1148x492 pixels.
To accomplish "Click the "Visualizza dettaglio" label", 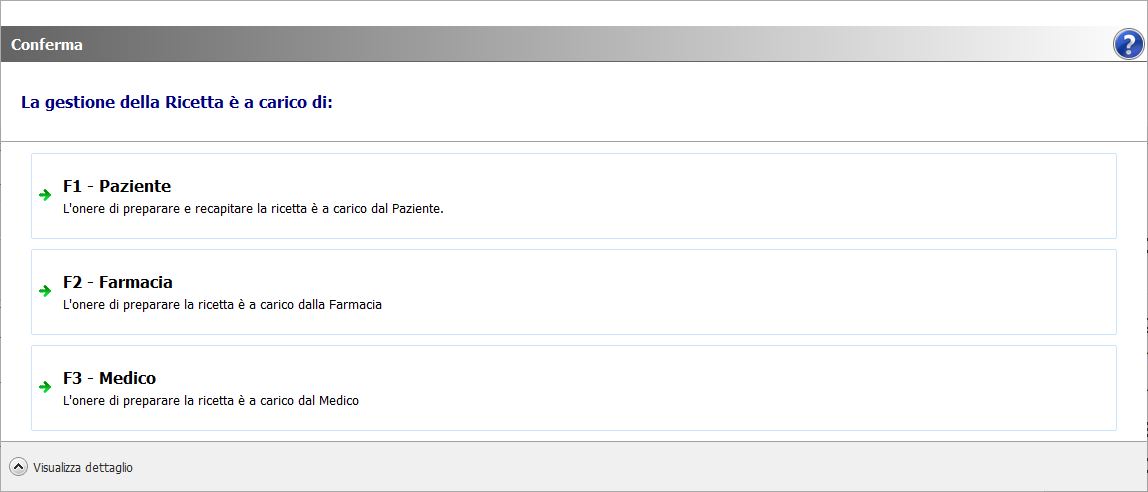I will pyautogui.click(x=83, y=467).
